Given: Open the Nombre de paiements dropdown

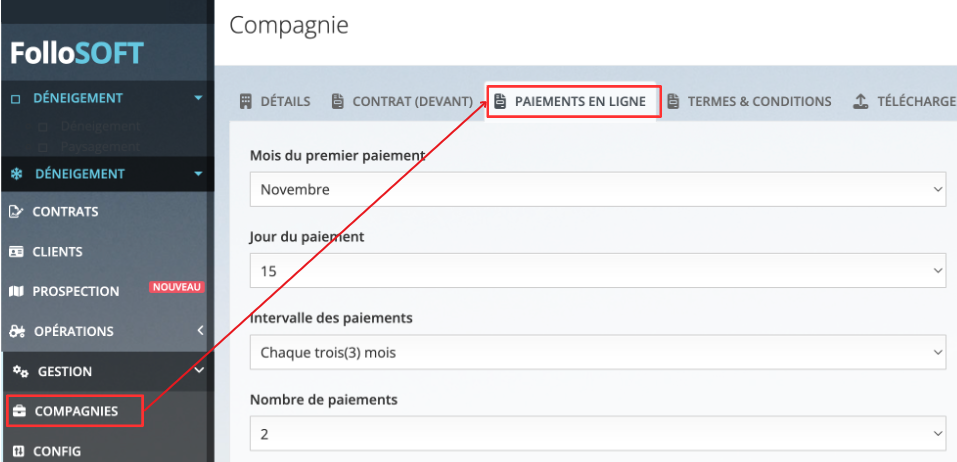Looking at the screenshot, I should coord(598,433).
